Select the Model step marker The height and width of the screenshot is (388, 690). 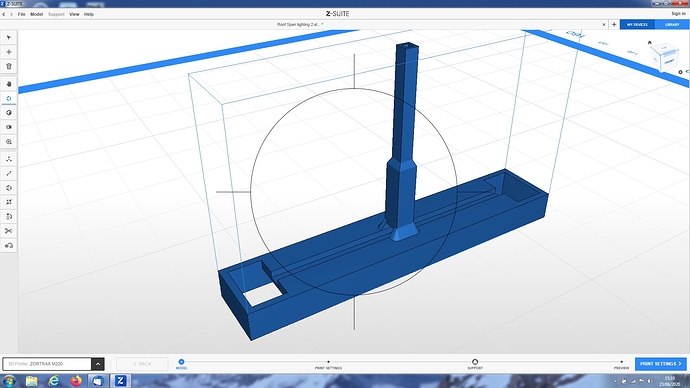181,362
